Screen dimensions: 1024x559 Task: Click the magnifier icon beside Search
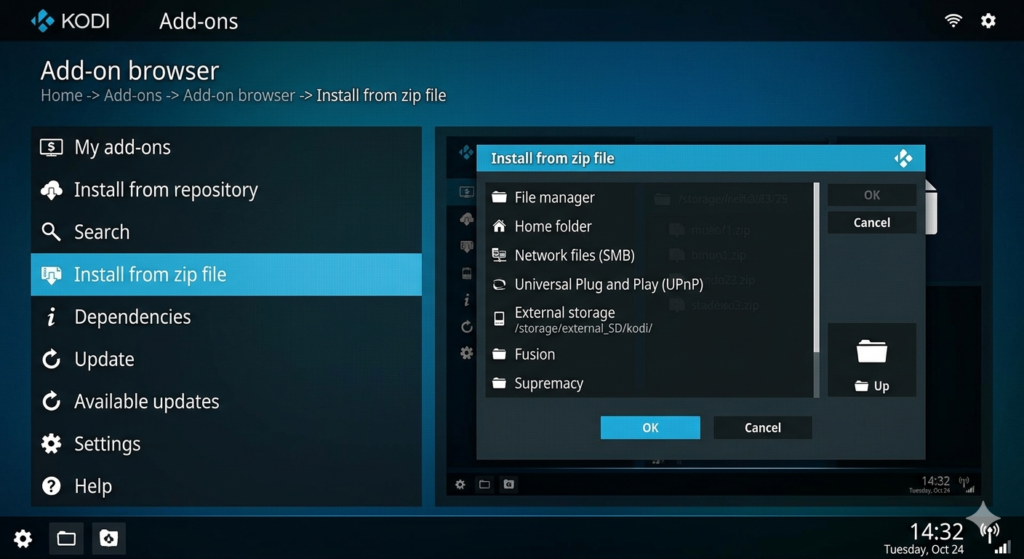coord(51,232)
